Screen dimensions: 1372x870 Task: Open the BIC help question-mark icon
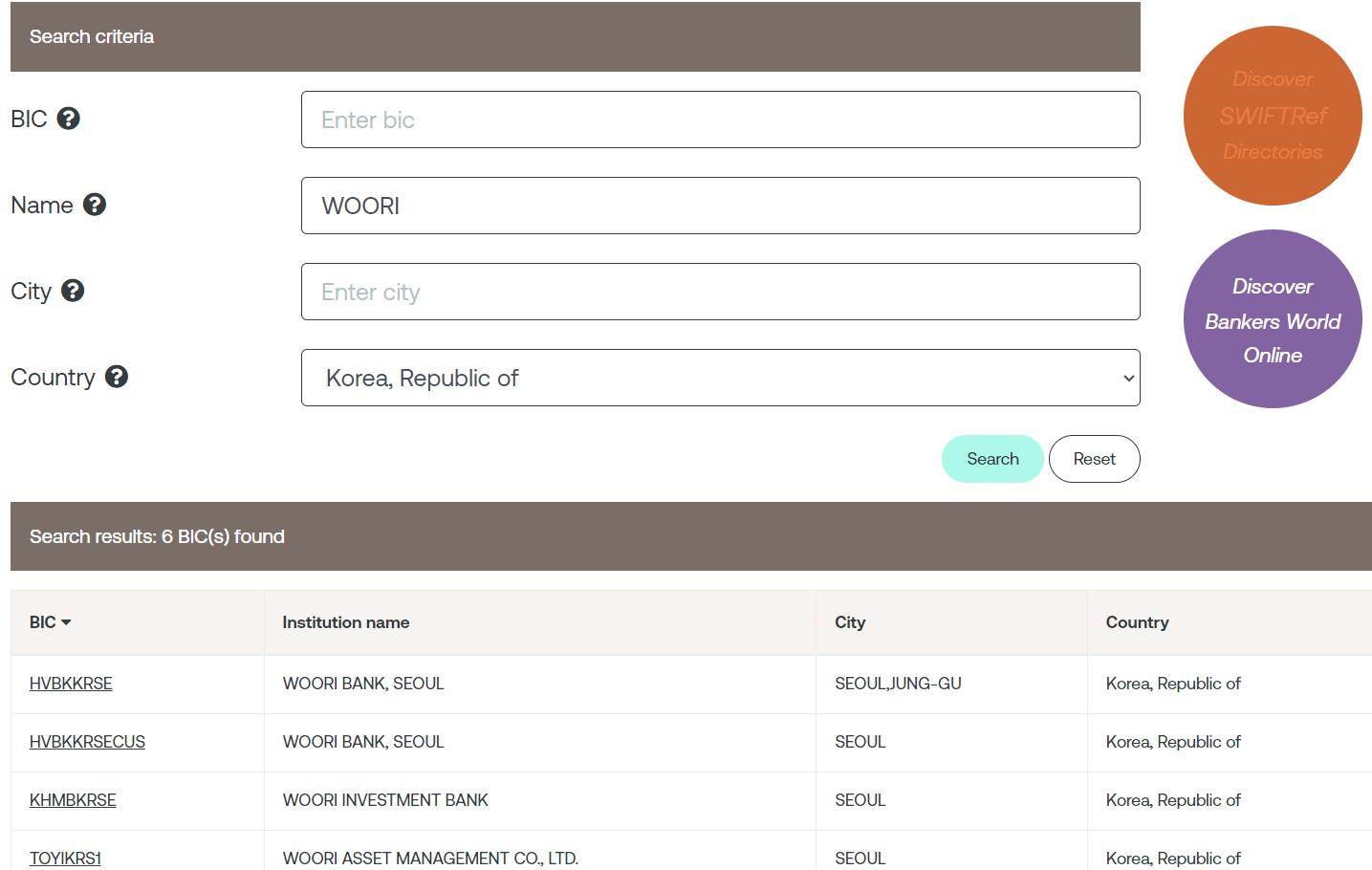[x=68, y=119]
